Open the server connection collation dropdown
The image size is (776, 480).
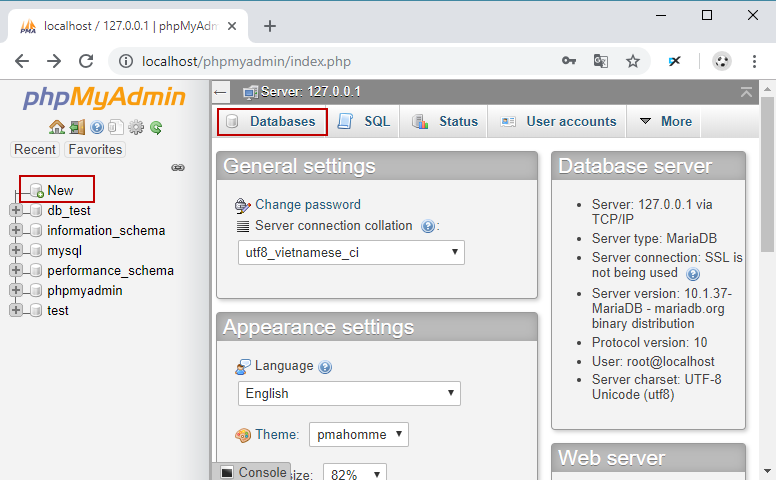pyautogui.click(x=351, y=253)
